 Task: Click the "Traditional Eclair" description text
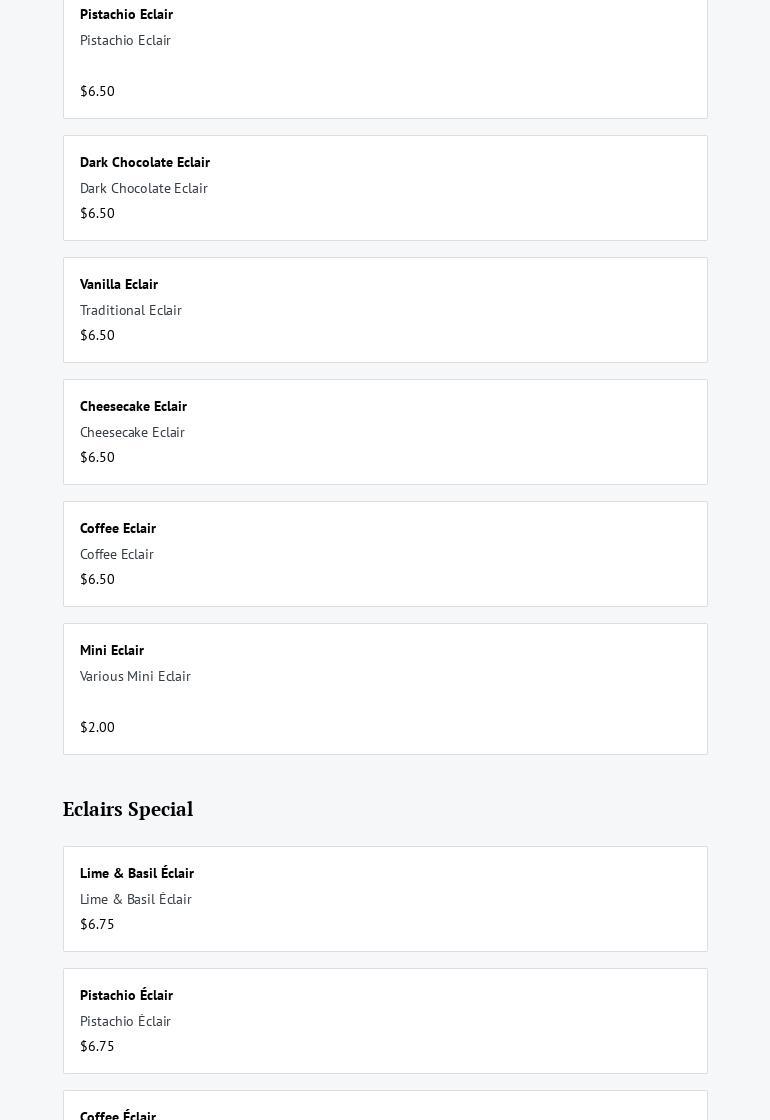(131, 310)
